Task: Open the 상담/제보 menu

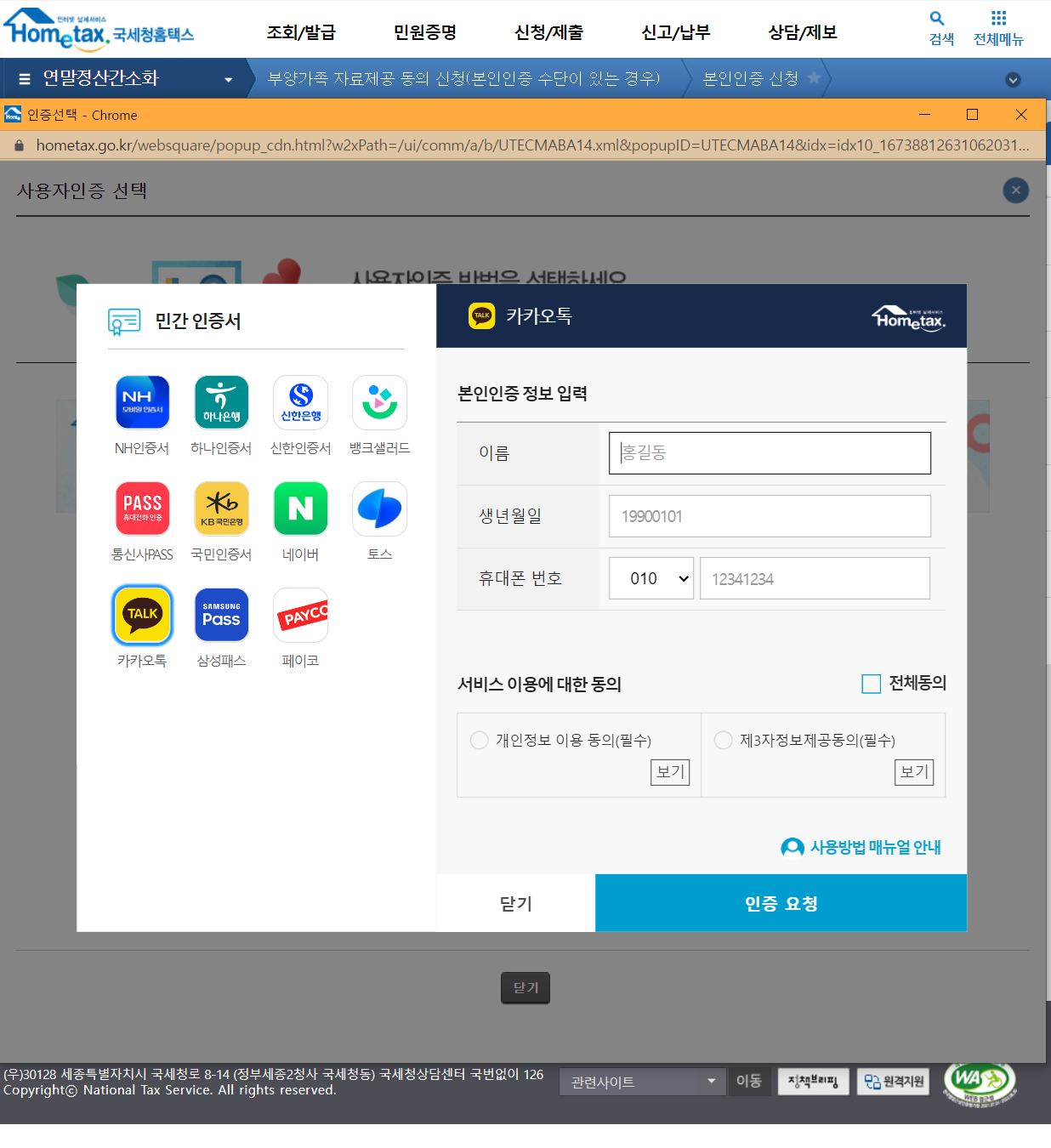Action: [803, 32]
